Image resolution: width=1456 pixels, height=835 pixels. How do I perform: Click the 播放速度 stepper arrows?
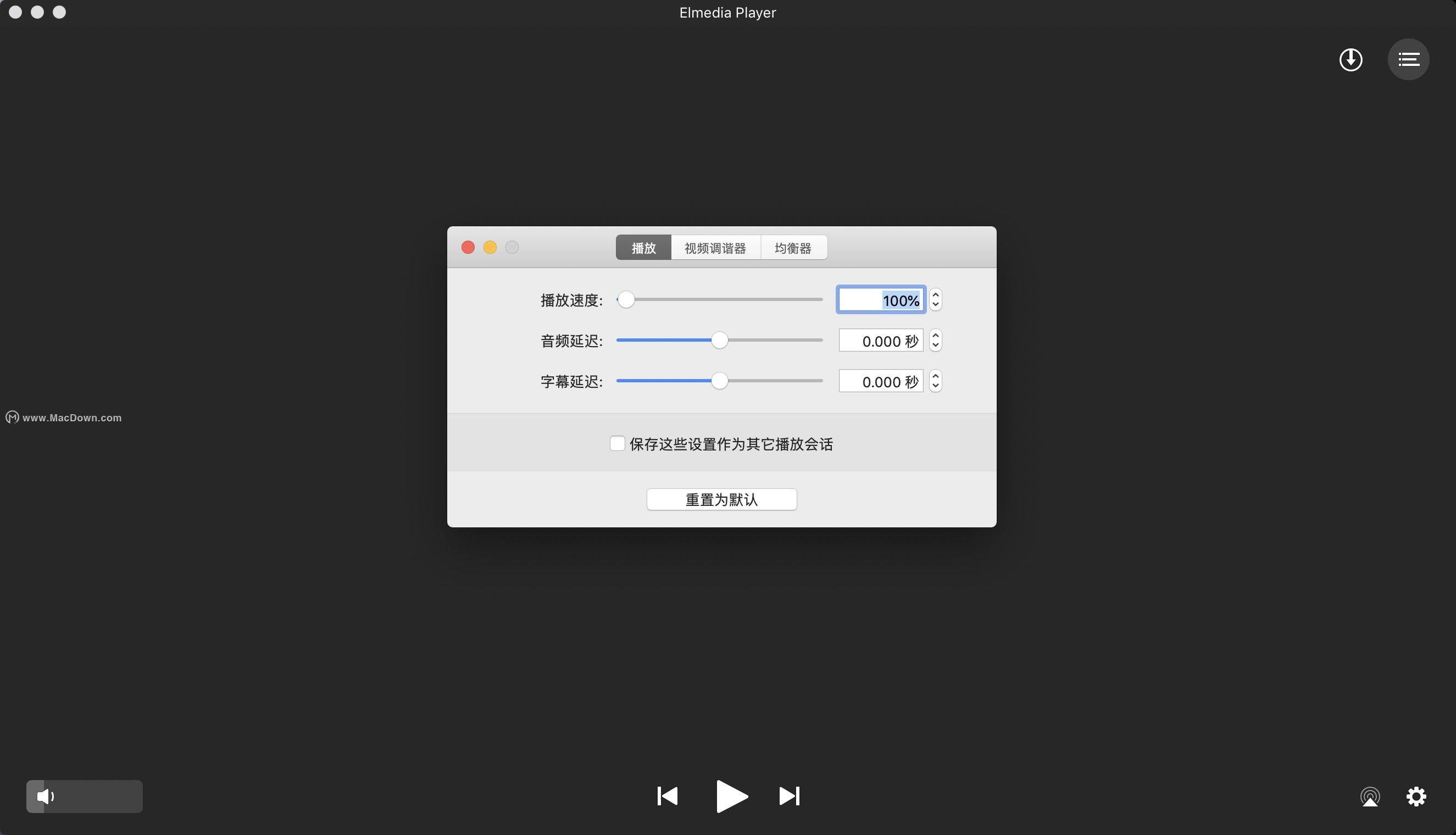click(x=935, y=299)
